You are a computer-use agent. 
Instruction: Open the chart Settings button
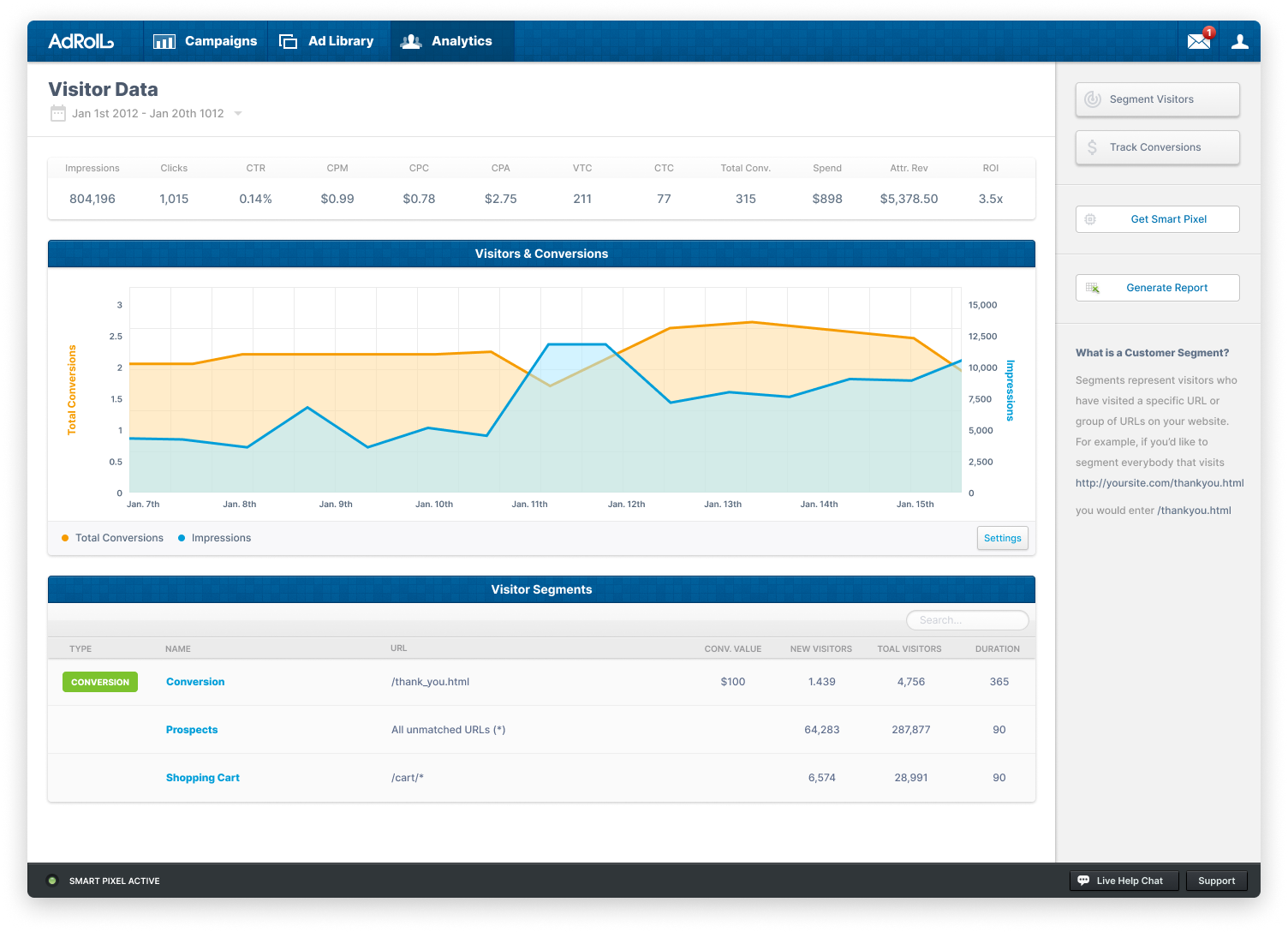click(1002, 538)
